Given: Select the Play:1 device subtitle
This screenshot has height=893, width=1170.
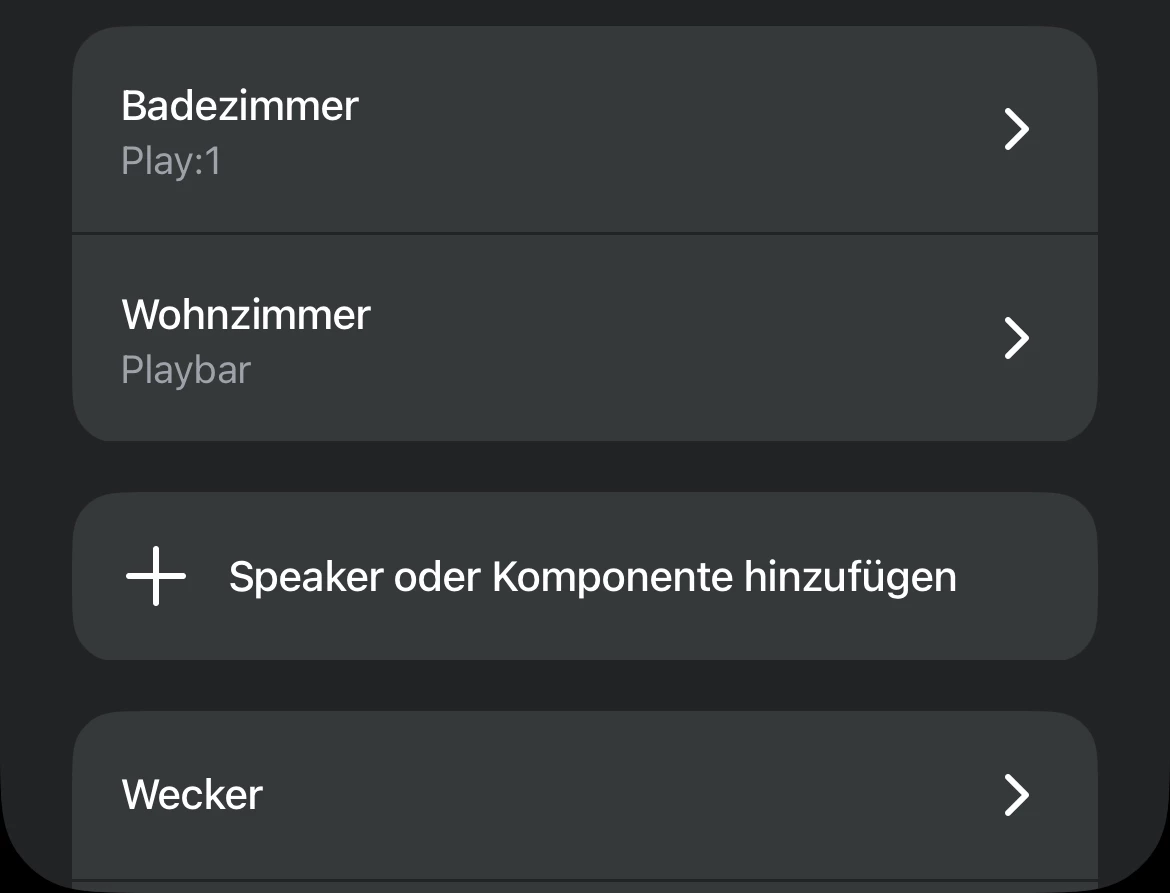Looking at the screenshot, I should tap(171, 162).
